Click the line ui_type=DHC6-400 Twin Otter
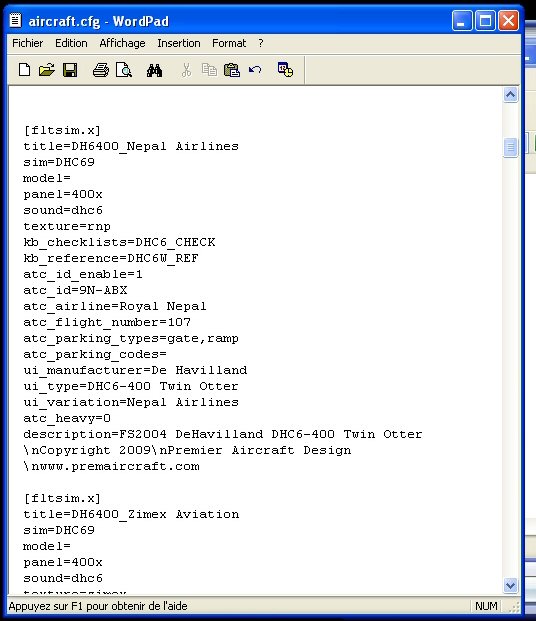Image resolution: width=536 pixels, height=621 pixels. pyautogui.click(x=131, y=386)
